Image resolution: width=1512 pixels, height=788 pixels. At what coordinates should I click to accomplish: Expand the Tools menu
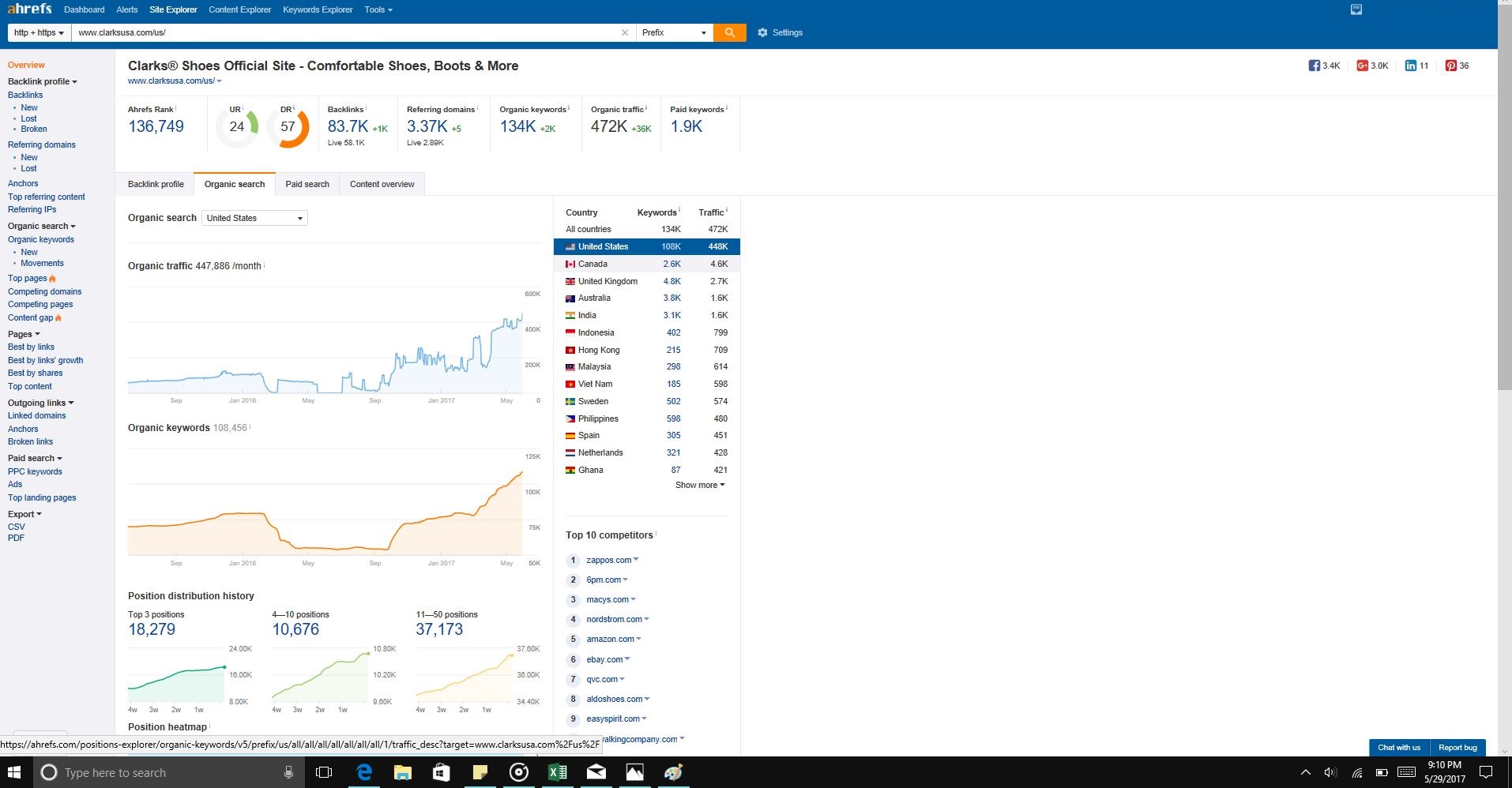tap(378, 9)
